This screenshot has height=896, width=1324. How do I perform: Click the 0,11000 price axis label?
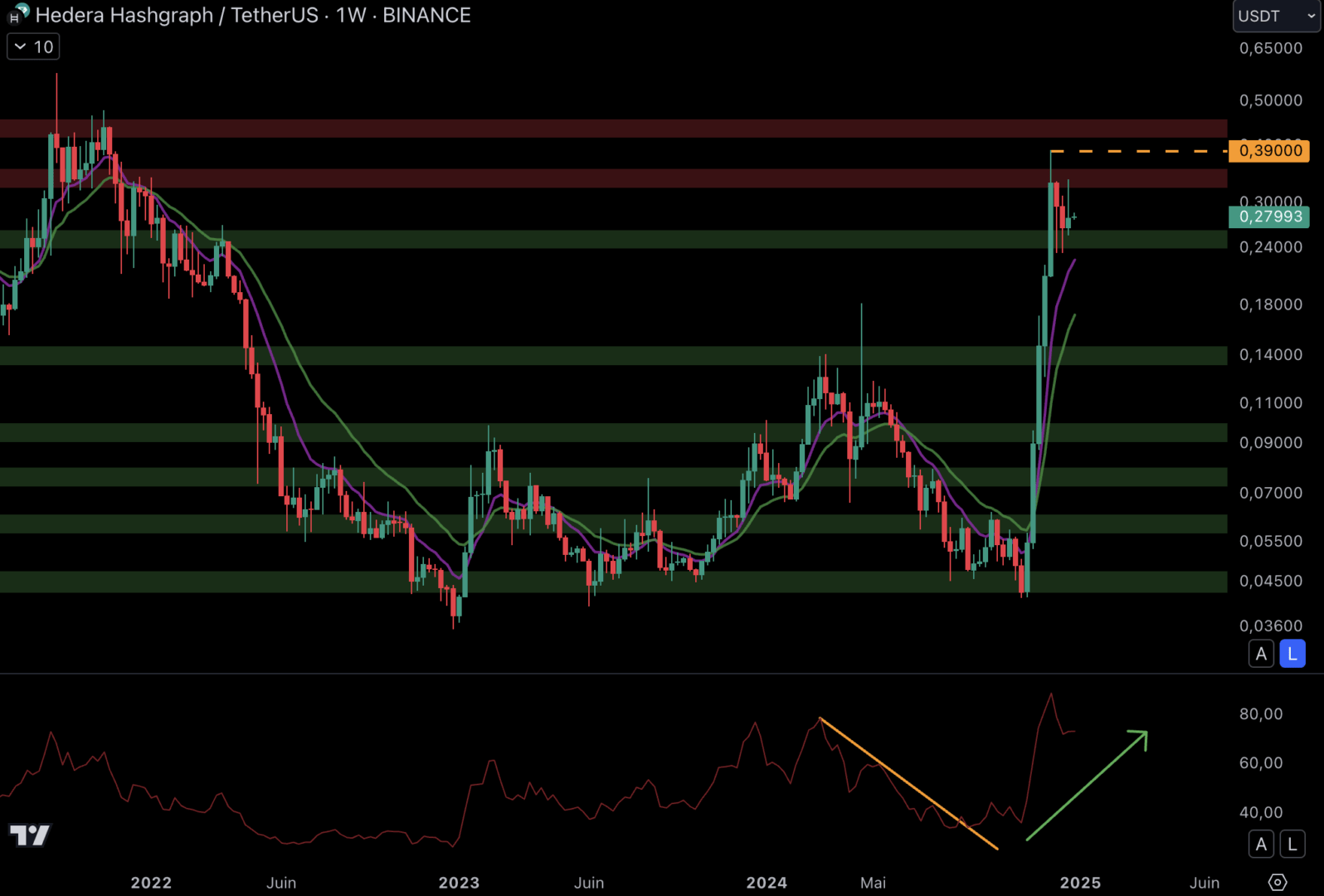[x=1270, y=402]
